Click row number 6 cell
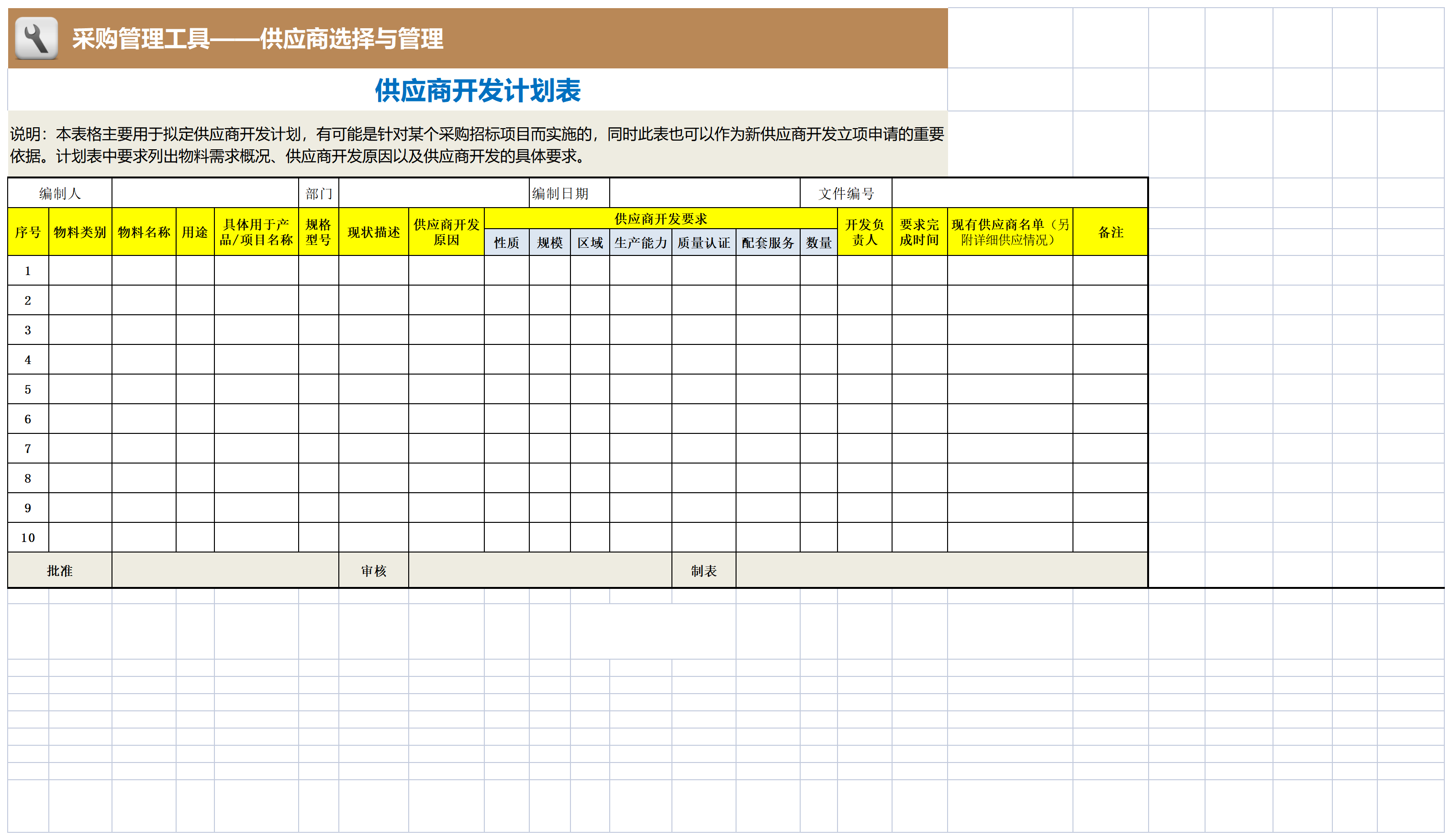 28,419
